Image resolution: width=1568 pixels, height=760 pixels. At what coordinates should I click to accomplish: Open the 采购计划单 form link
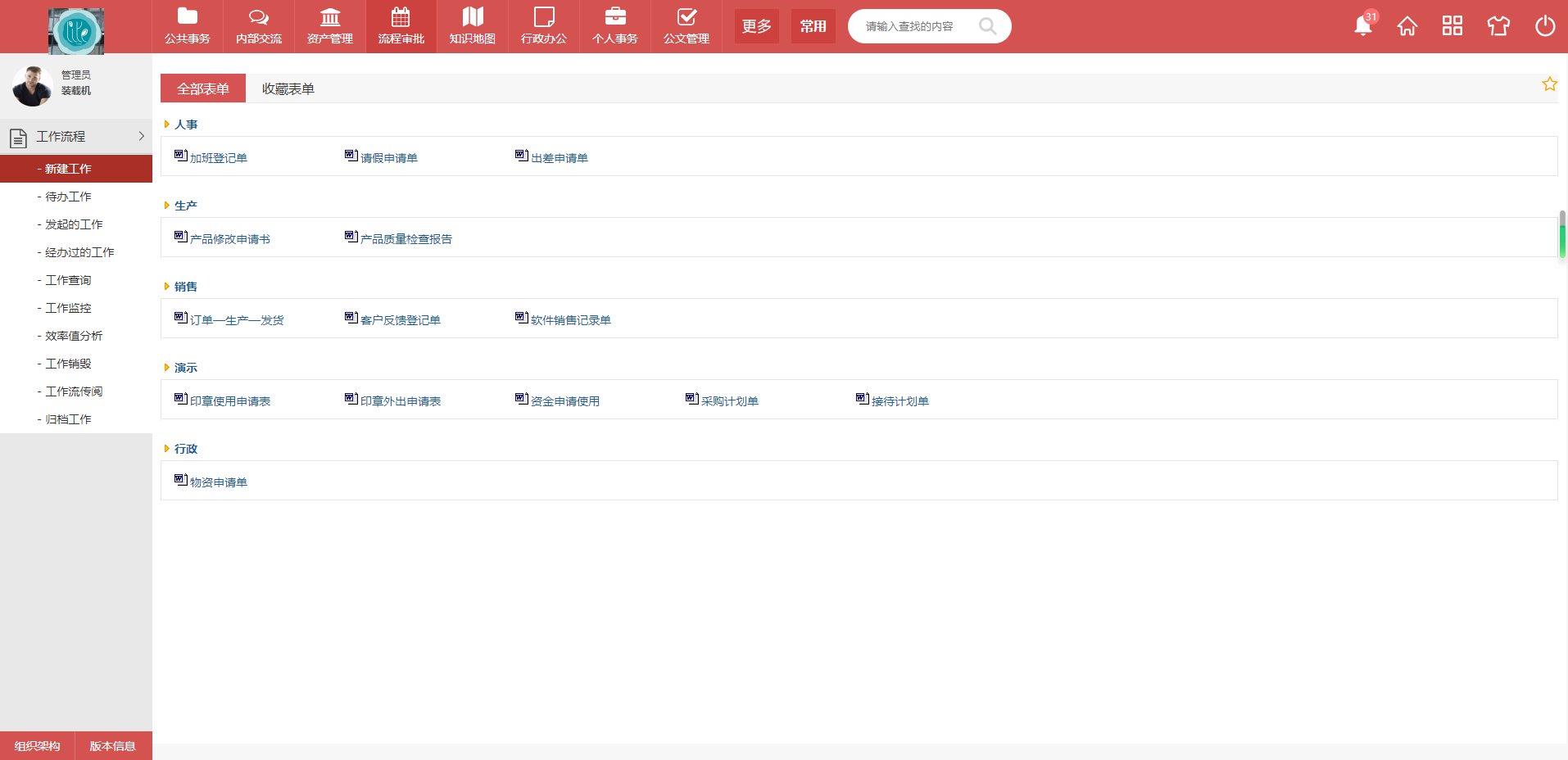729,401
